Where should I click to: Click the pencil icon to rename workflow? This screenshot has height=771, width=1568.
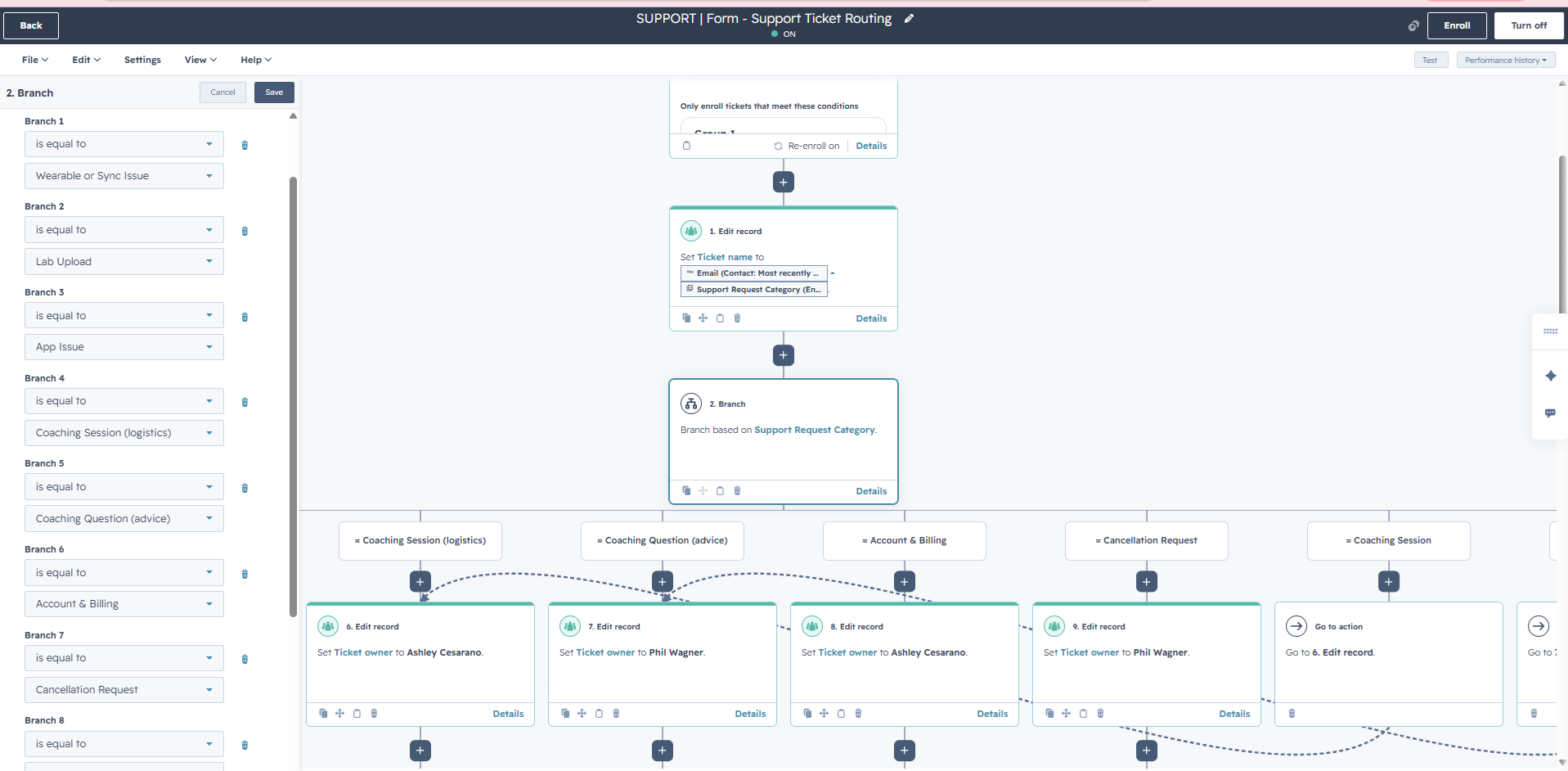pos(909,19)
